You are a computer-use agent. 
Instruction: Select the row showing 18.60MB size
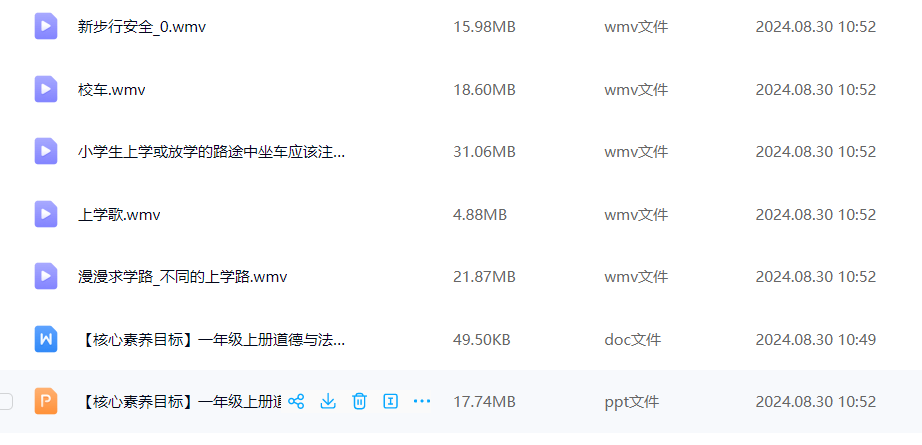(461, 89)
